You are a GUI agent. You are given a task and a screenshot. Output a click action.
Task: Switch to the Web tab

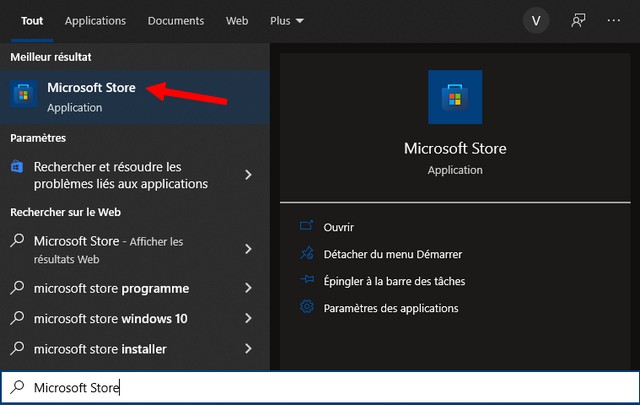(x=237, y=21)
